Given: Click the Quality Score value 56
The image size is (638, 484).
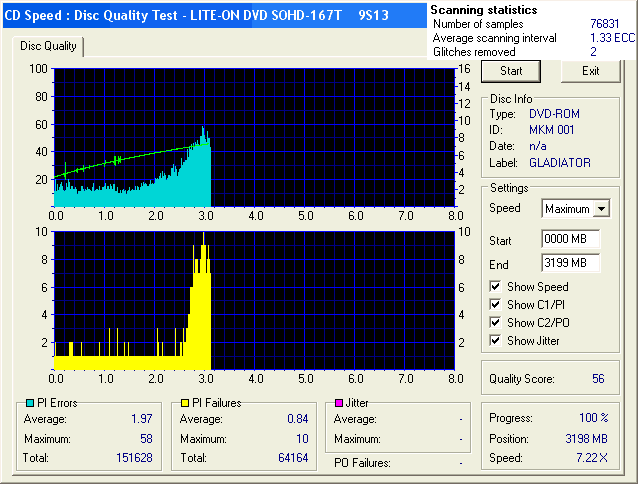Looking at the screenshot, I should click(x=598, y=379).
